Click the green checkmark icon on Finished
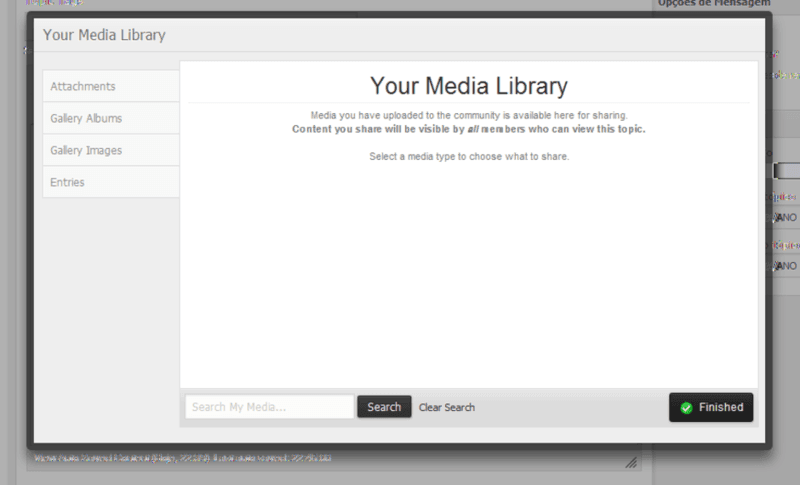The image size is (800, 485). [686, 408]
